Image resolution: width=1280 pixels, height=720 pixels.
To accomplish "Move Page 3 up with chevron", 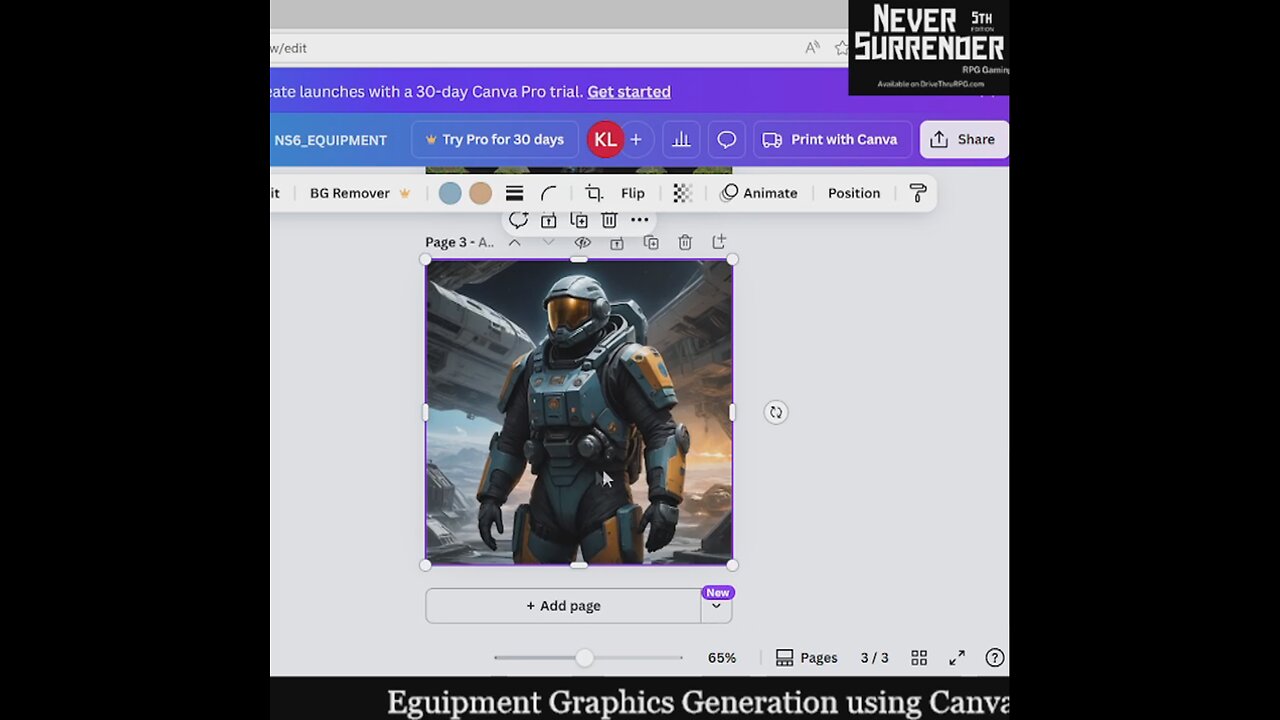I will 514,242.
